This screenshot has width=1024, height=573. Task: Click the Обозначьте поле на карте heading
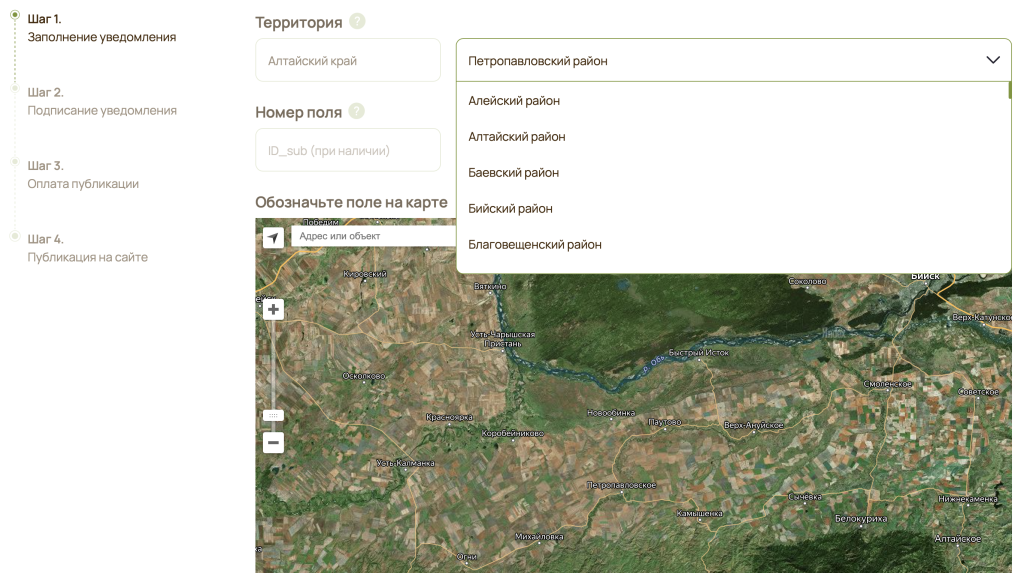point(351,202)
